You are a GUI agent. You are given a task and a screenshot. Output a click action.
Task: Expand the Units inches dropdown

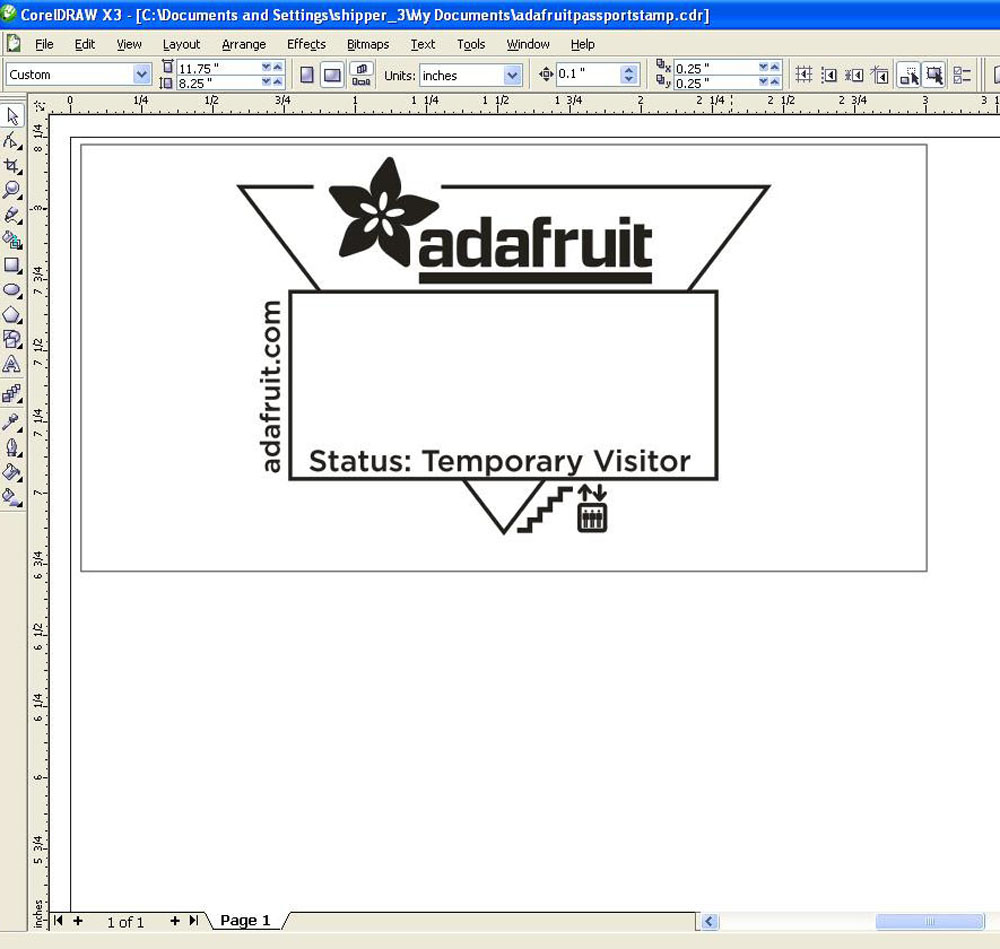pos(512,75)
